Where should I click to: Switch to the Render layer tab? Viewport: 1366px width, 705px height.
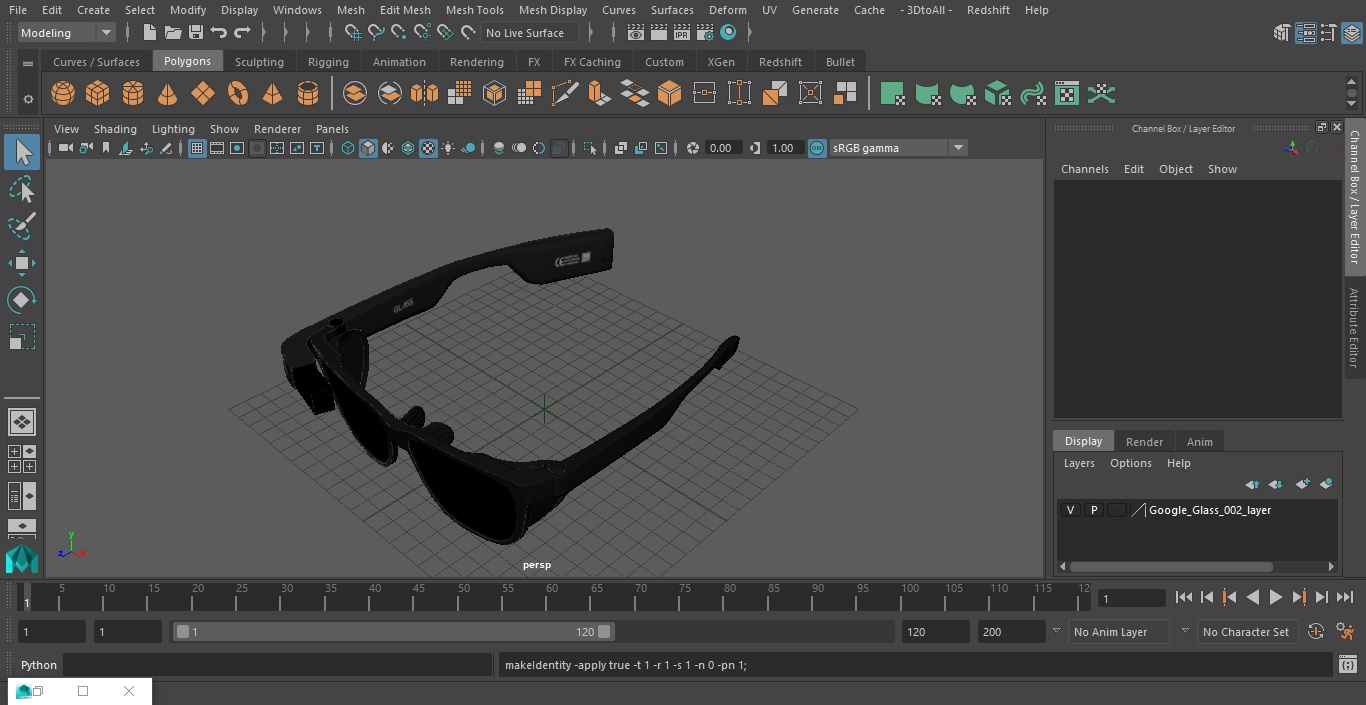point(1144,442)
